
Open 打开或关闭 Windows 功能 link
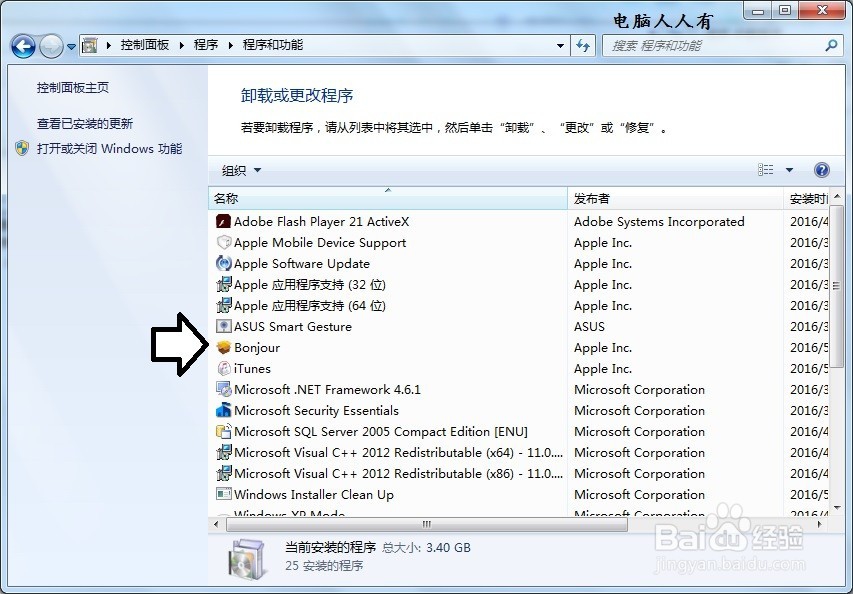pos(109,148)
